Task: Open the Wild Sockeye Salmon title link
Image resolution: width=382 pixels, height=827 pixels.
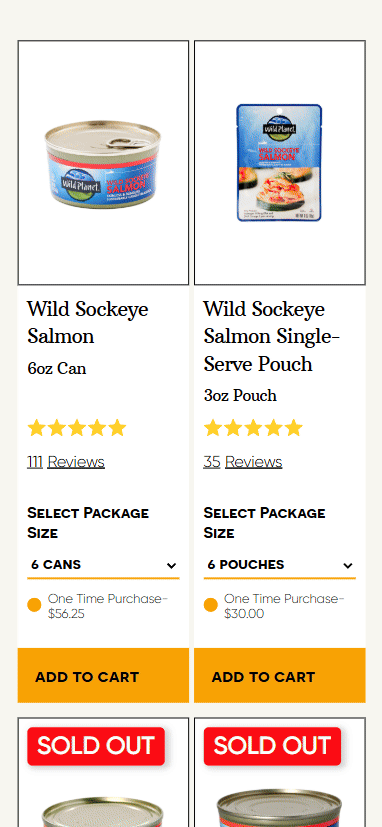Action: 88,322
